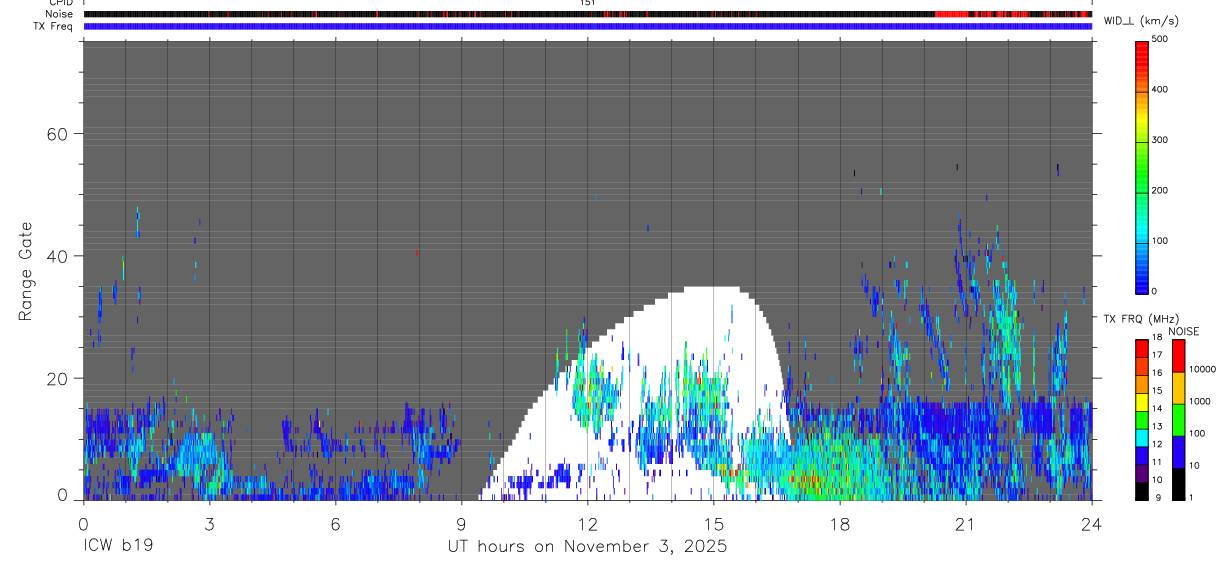
Task: Click the yellow swatch in the TX FRQ legend
Action: (x=1141, y=400)
